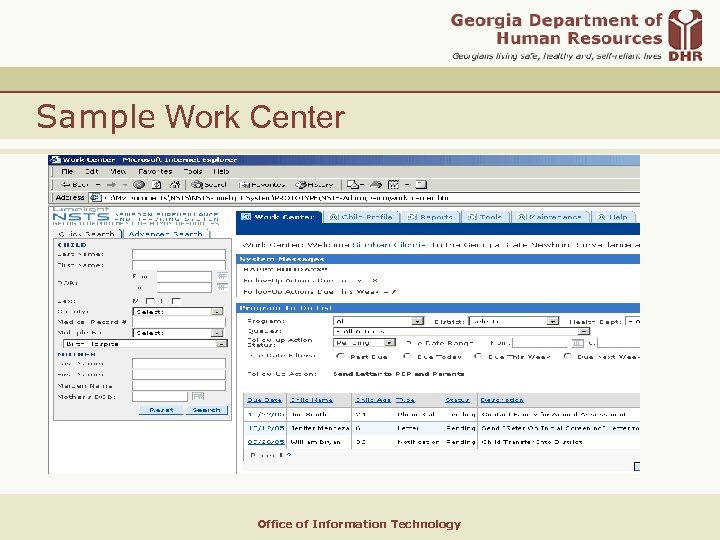Screen dimensions: 720x540
Task: Switch to the Child Profile tab
Action: [362, 217]
